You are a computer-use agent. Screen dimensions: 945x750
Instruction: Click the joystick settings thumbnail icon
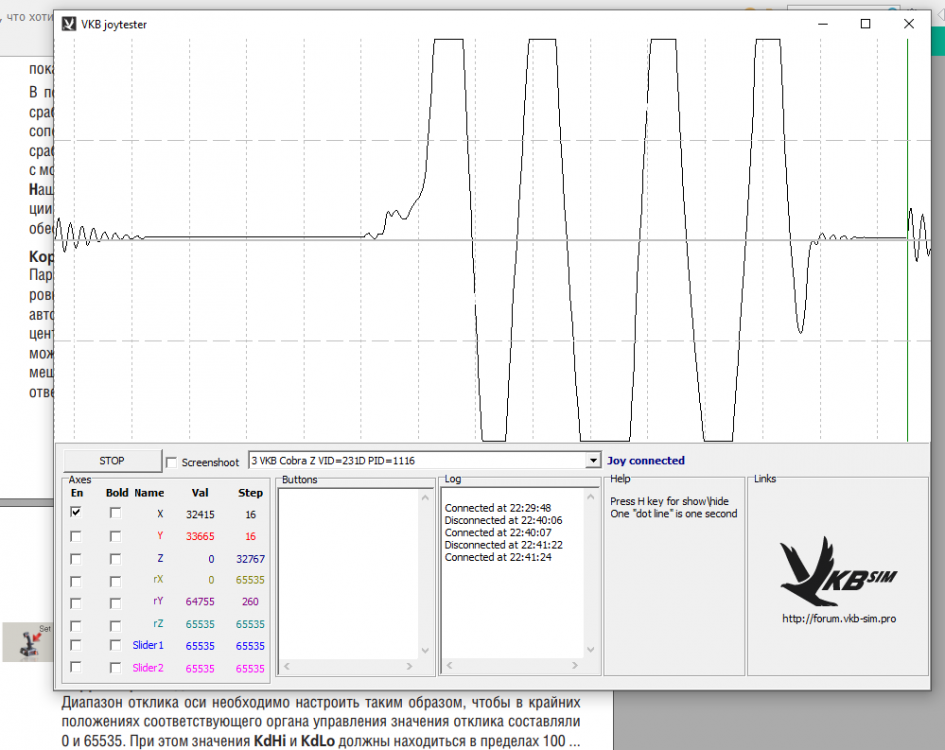tap(28, 642)
